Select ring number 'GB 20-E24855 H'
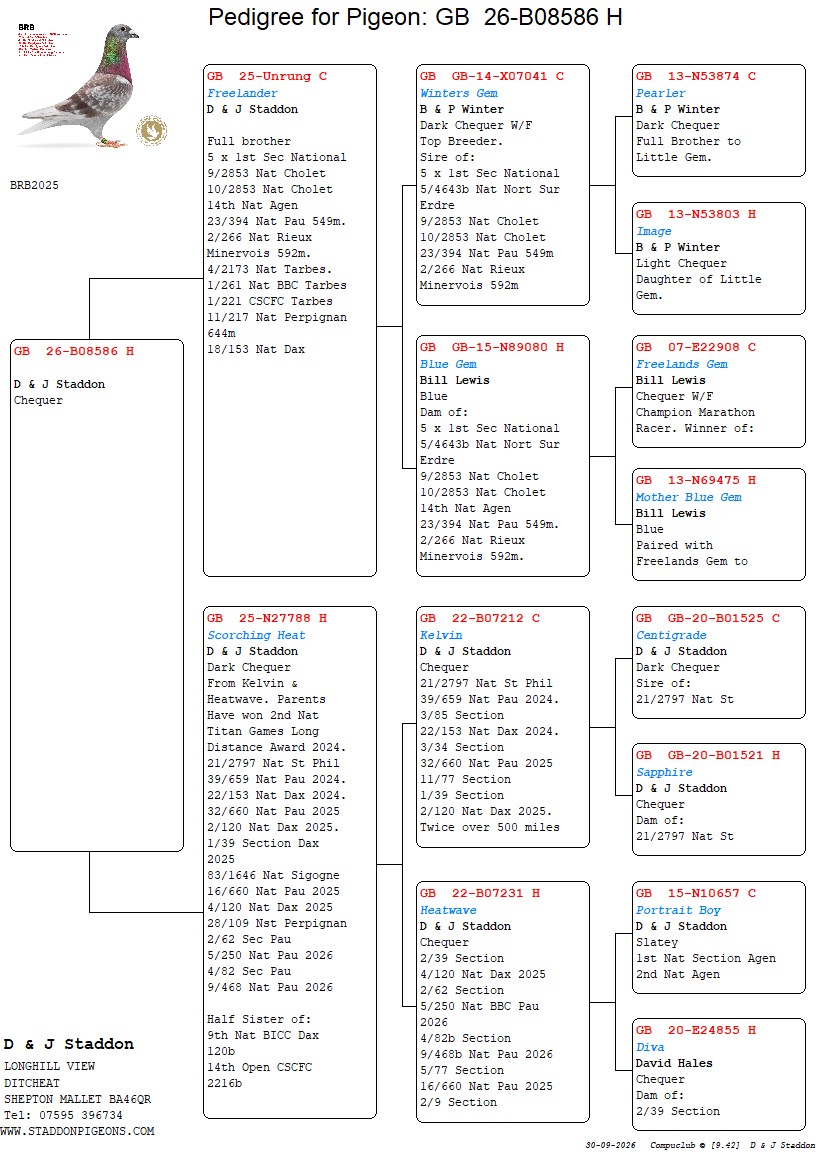 696,1030
